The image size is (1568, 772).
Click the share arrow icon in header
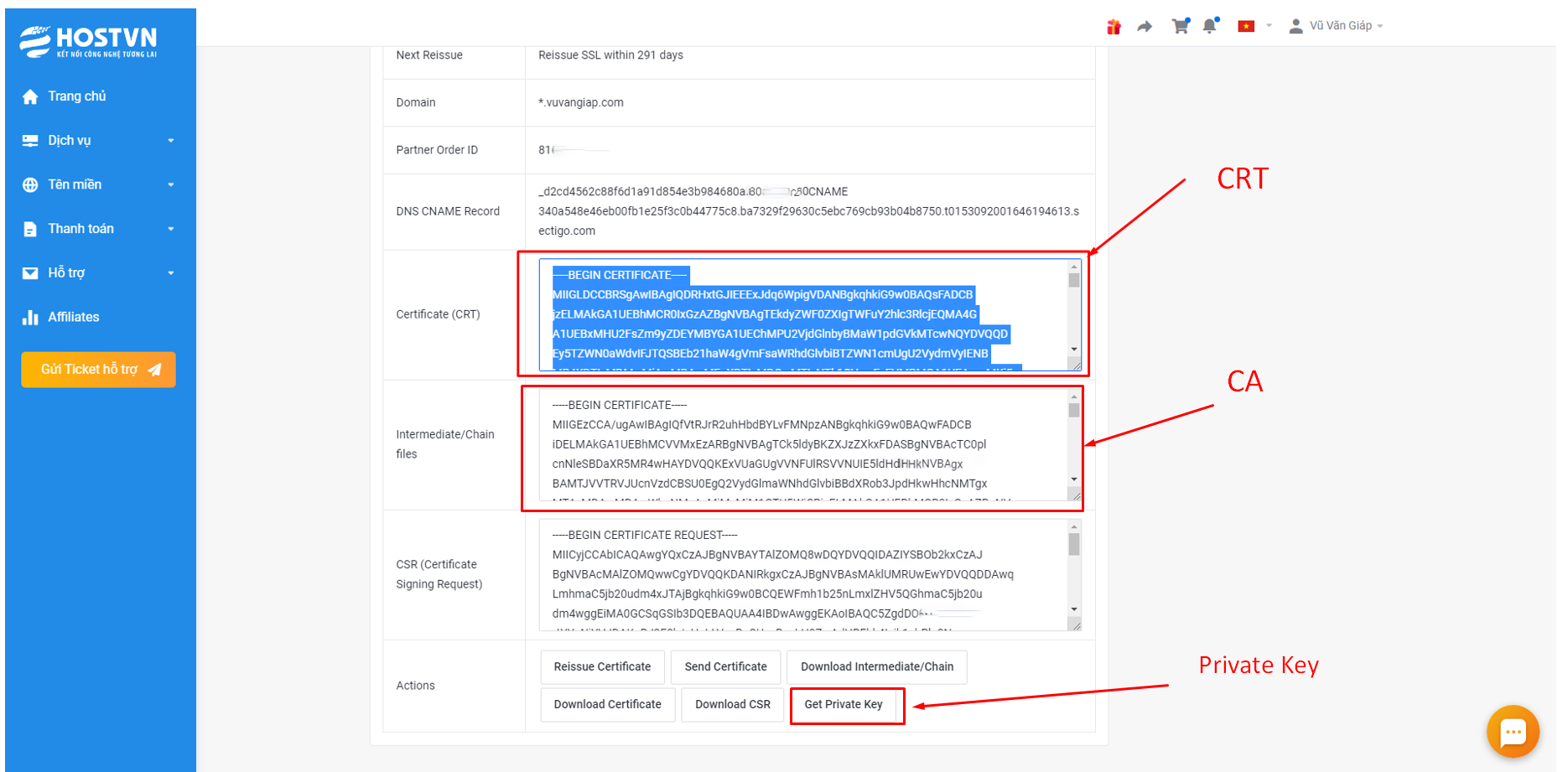(1145, 27)
